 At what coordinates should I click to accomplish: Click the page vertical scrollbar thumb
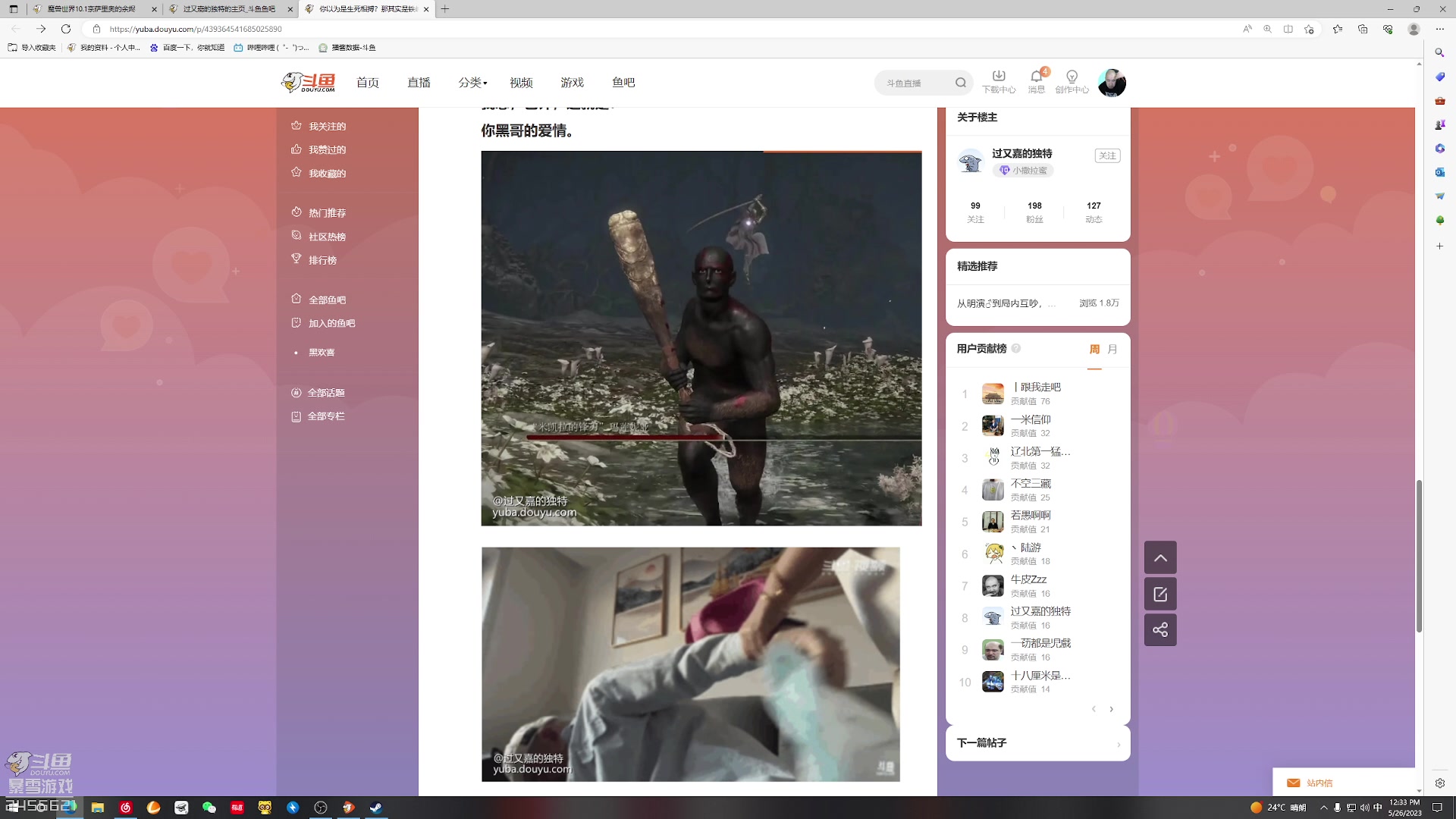pyautogui.click(x=1419, y=556)
